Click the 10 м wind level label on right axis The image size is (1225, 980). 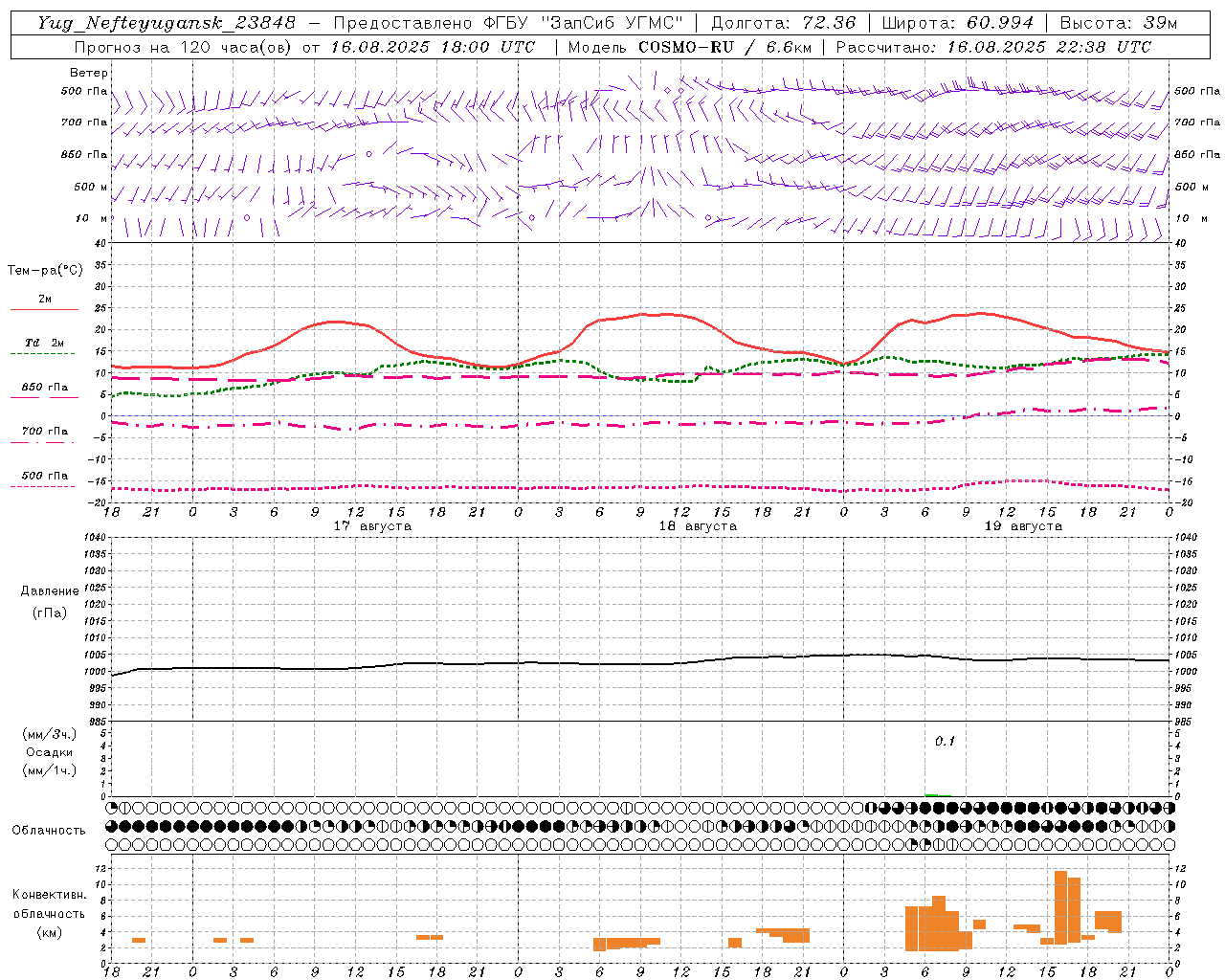pyautogui.click(x=1191, y=218)
